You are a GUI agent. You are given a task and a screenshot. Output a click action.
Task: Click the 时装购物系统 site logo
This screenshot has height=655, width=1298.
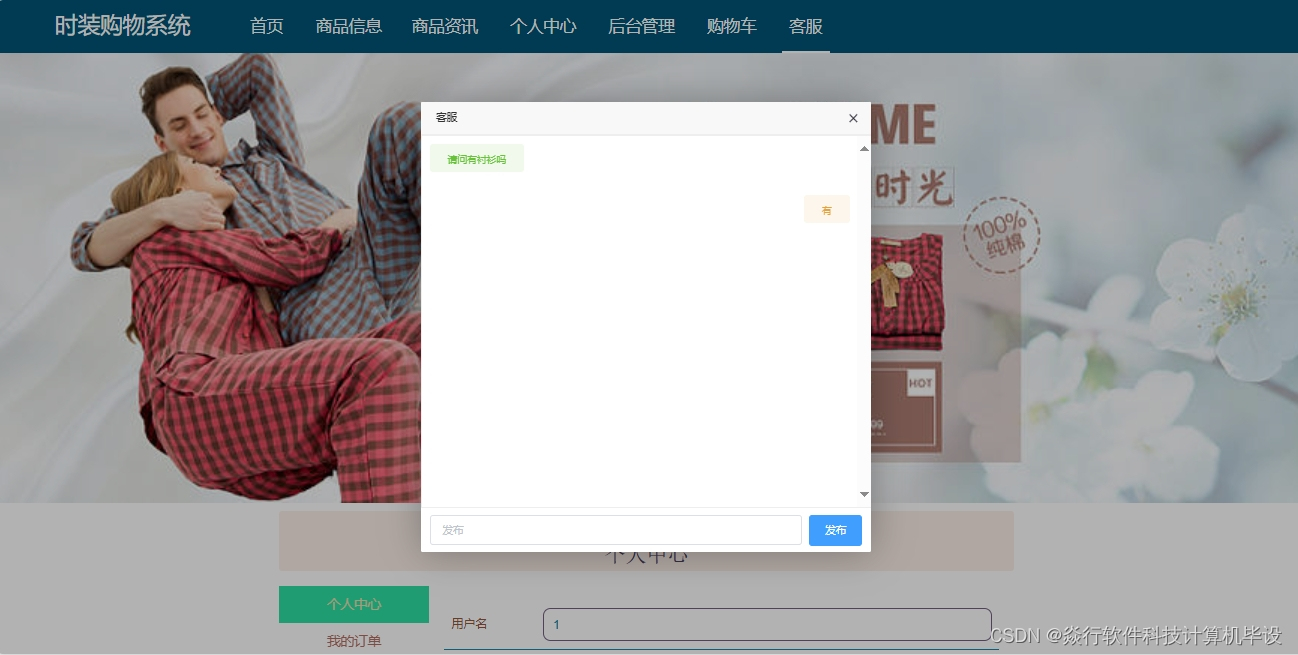123,26
